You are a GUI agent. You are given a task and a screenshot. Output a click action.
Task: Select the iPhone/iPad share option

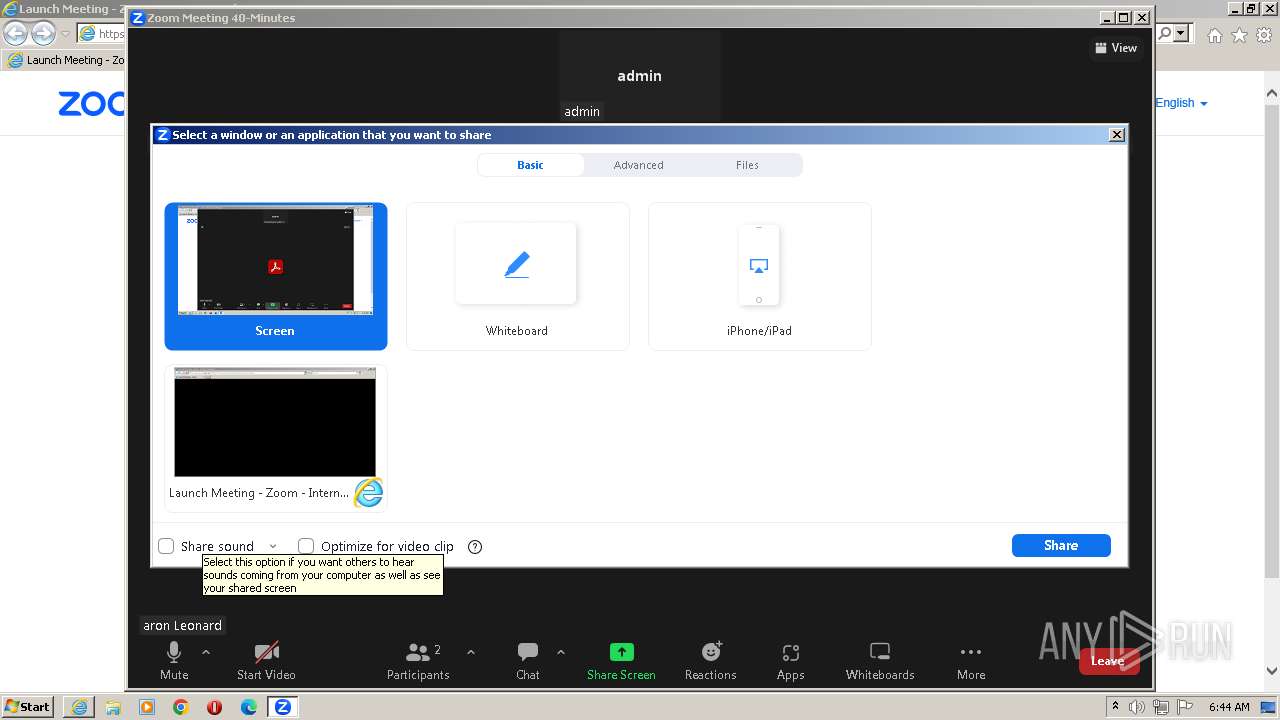tap(759, 276)
